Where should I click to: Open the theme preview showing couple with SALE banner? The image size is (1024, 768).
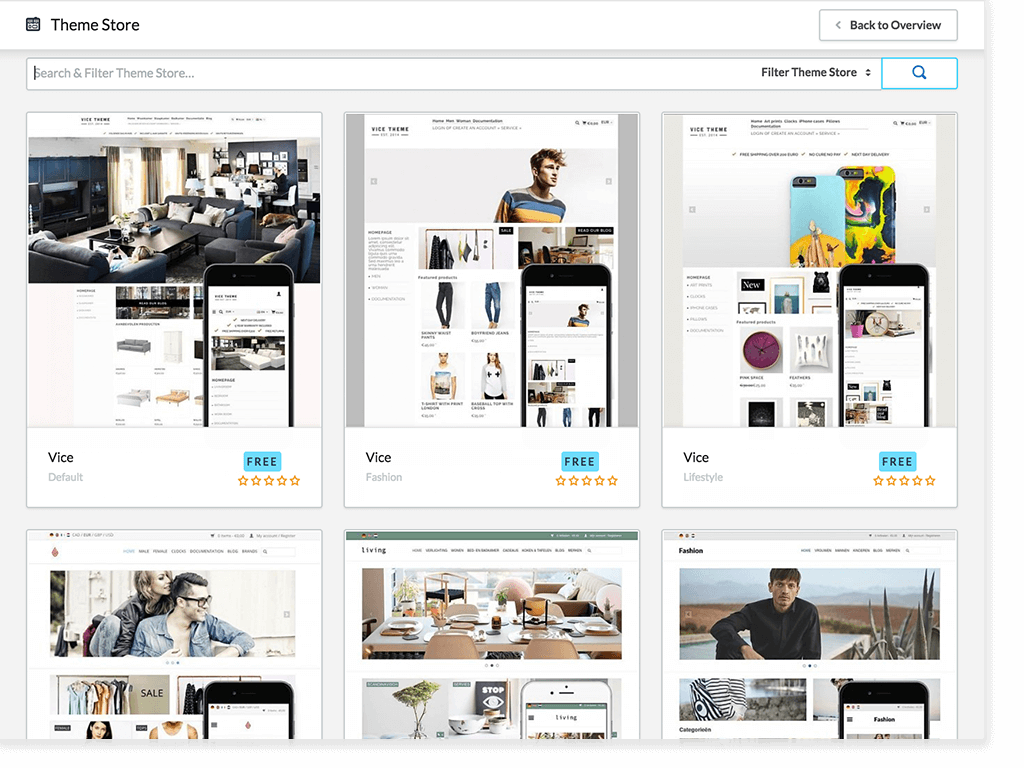point(174,634)
